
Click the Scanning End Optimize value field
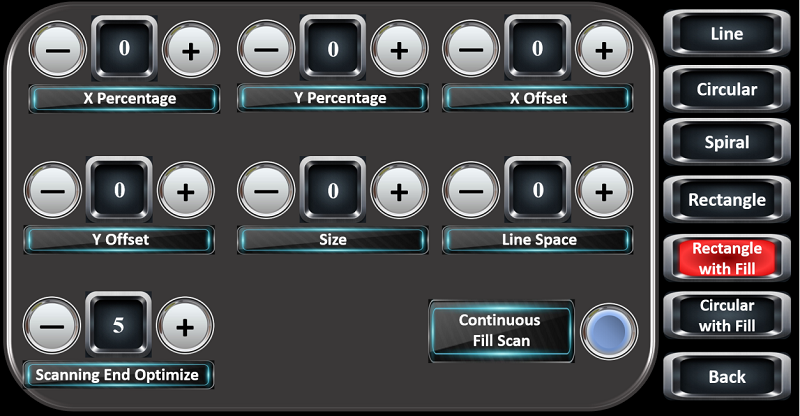click(119, 326)
